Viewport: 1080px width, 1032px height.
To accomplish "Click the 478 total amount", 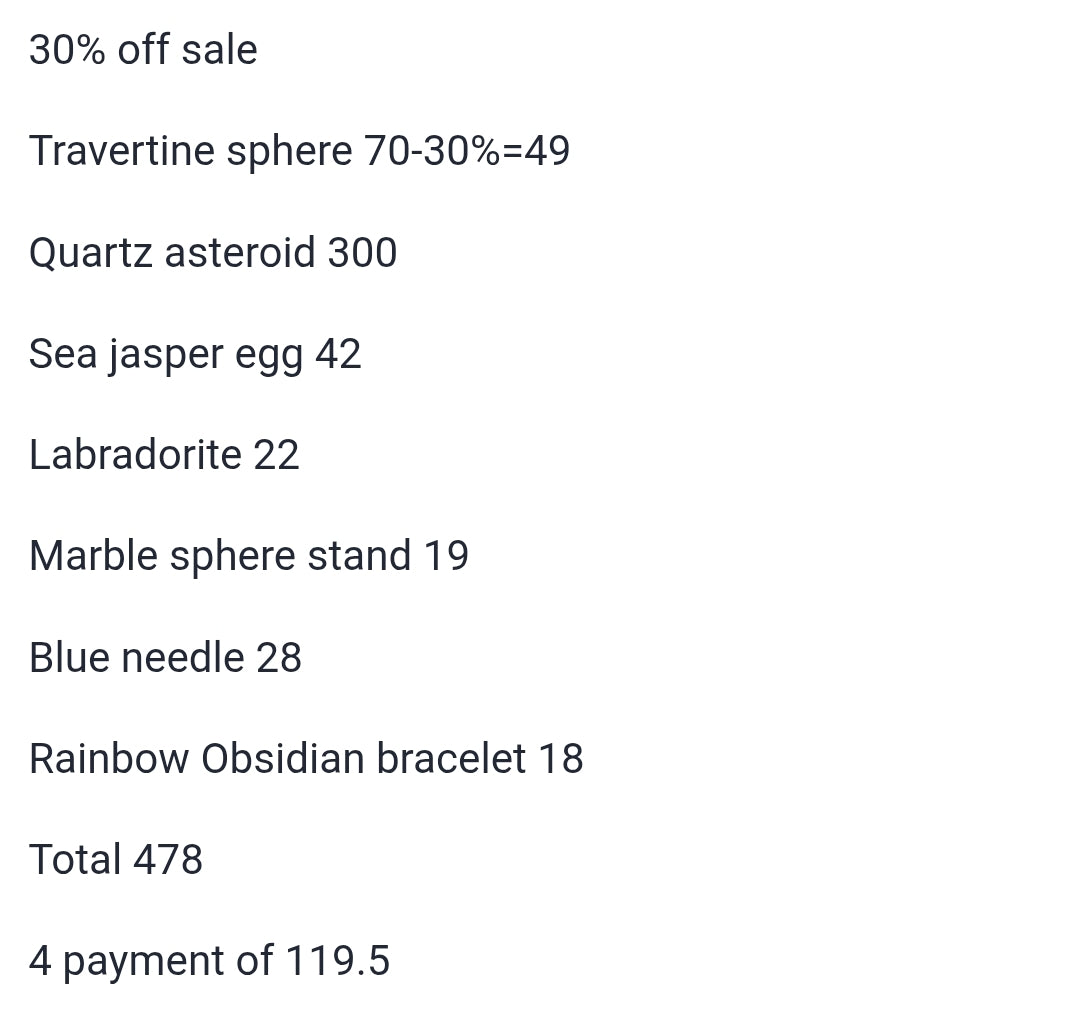I will pos(168,860).
